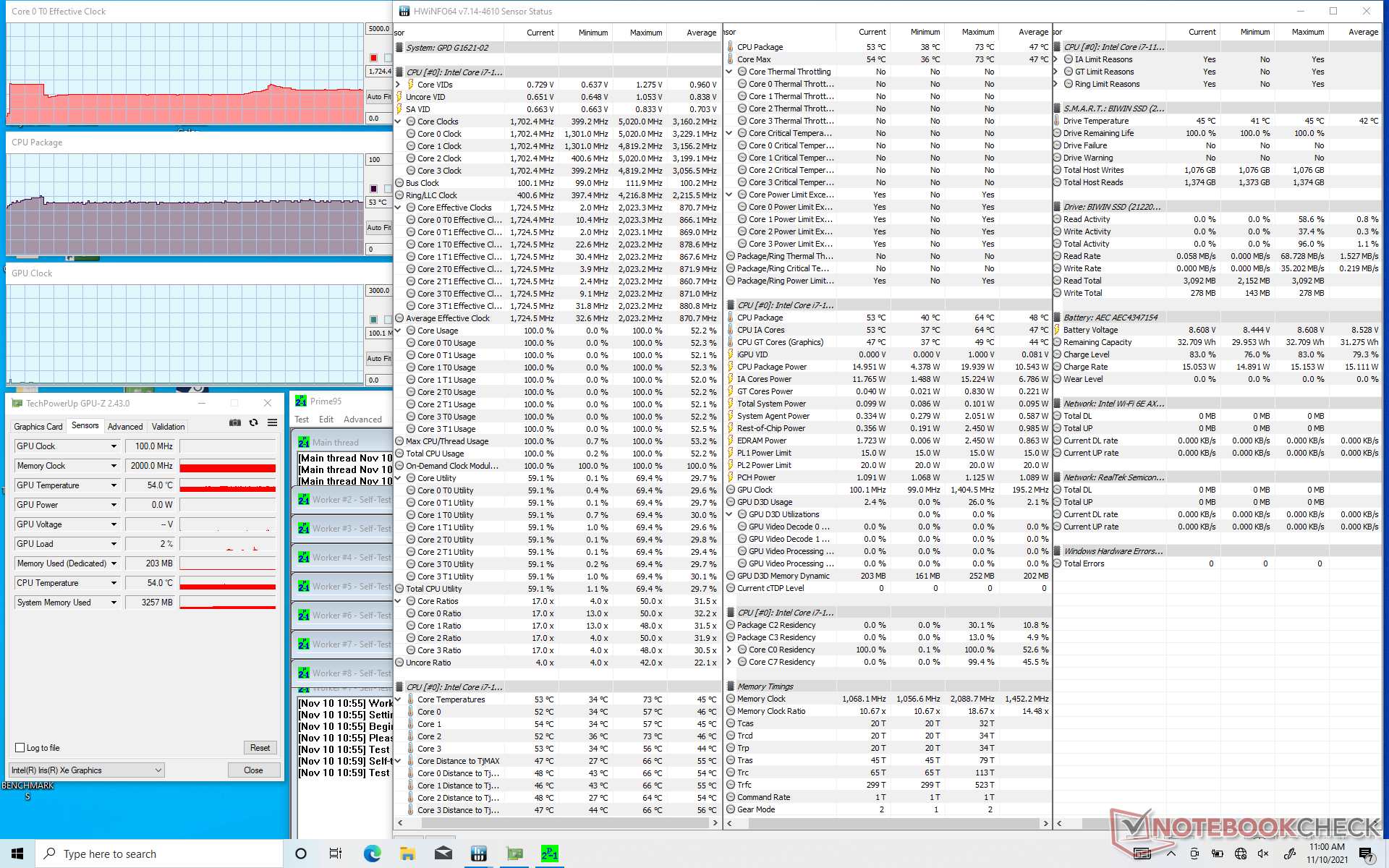Switch to Advanced tab in GPU-Z
The width and height of the screenshot is (1389, 868).
point(125,427)
